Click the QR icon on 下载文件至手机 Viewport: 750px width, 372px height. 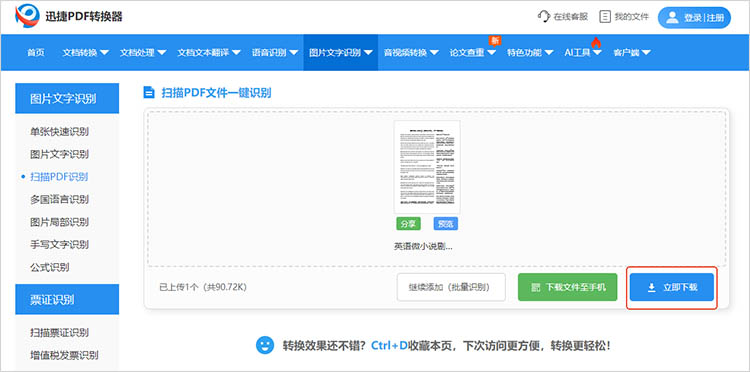pyautogui.click(x=535, y=287)
